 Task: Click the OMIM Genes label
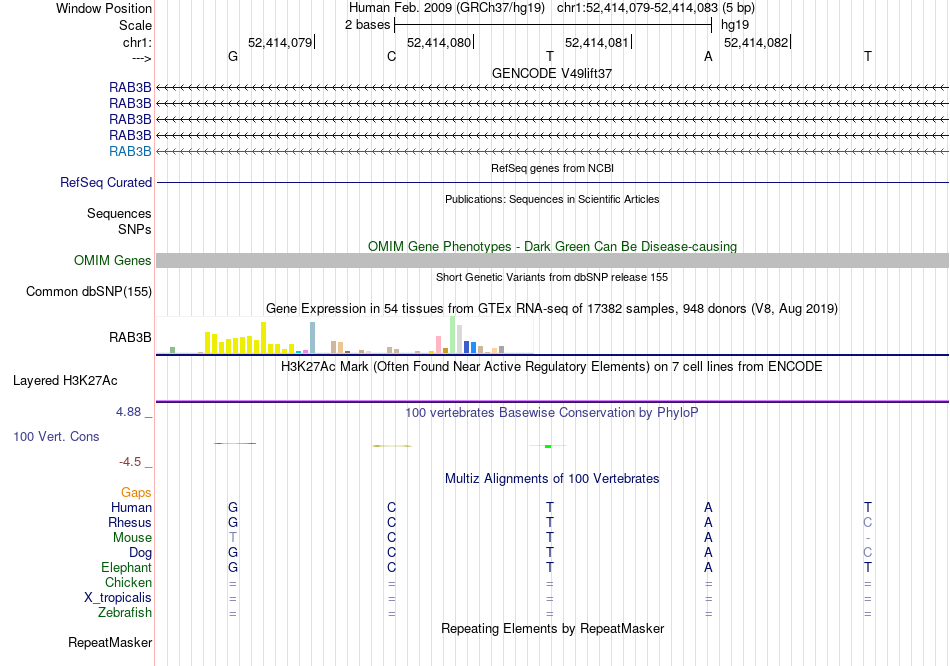point(113,261)
